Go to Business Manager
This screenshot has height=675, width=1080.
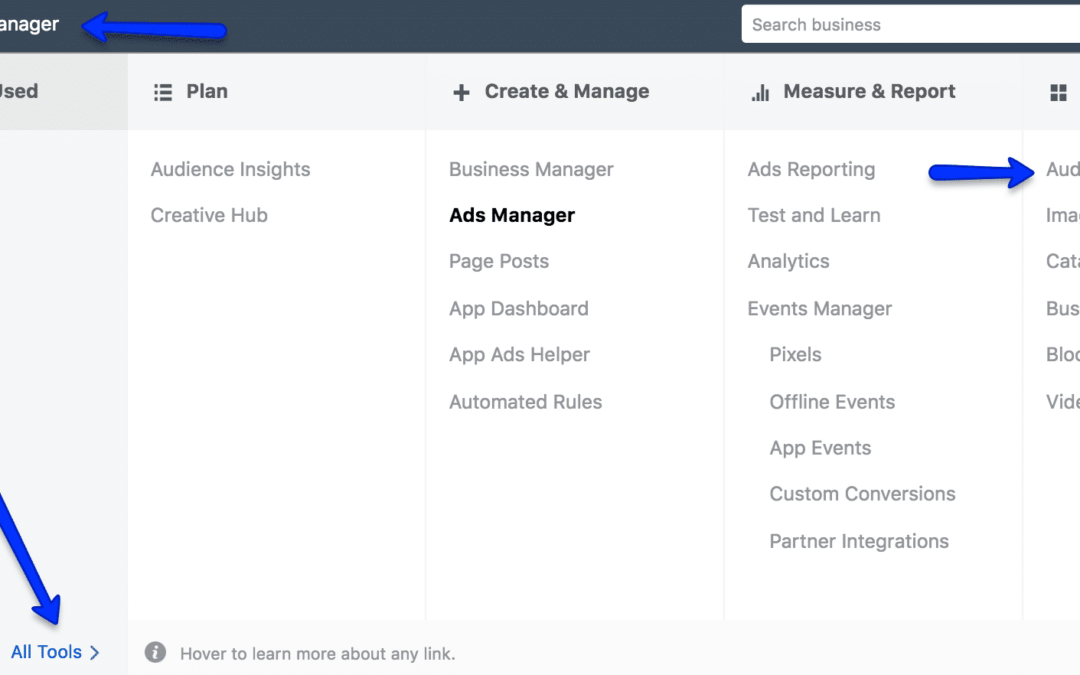click(x=531, y=169)
